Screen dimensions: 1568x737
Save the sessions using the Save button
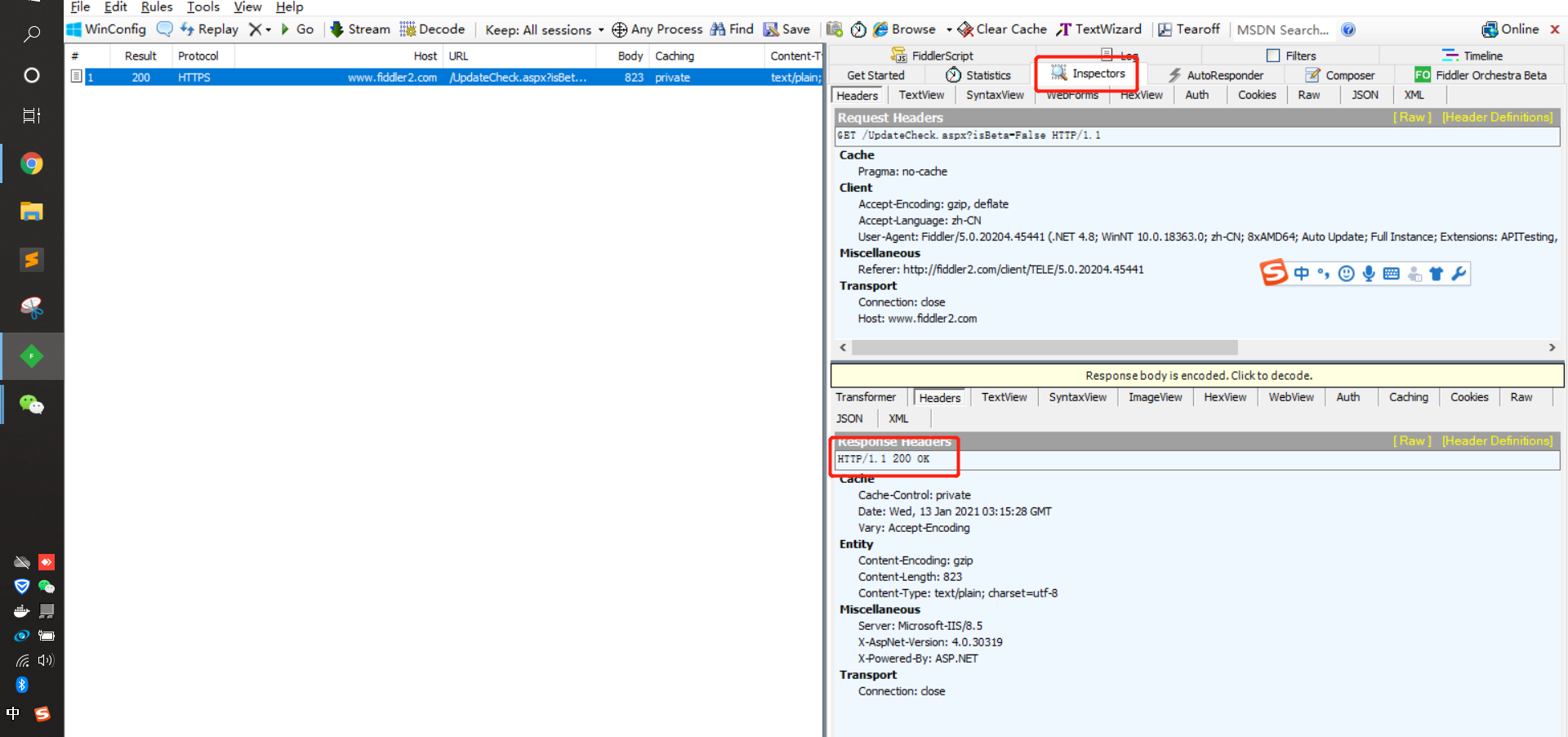(786, 29)
